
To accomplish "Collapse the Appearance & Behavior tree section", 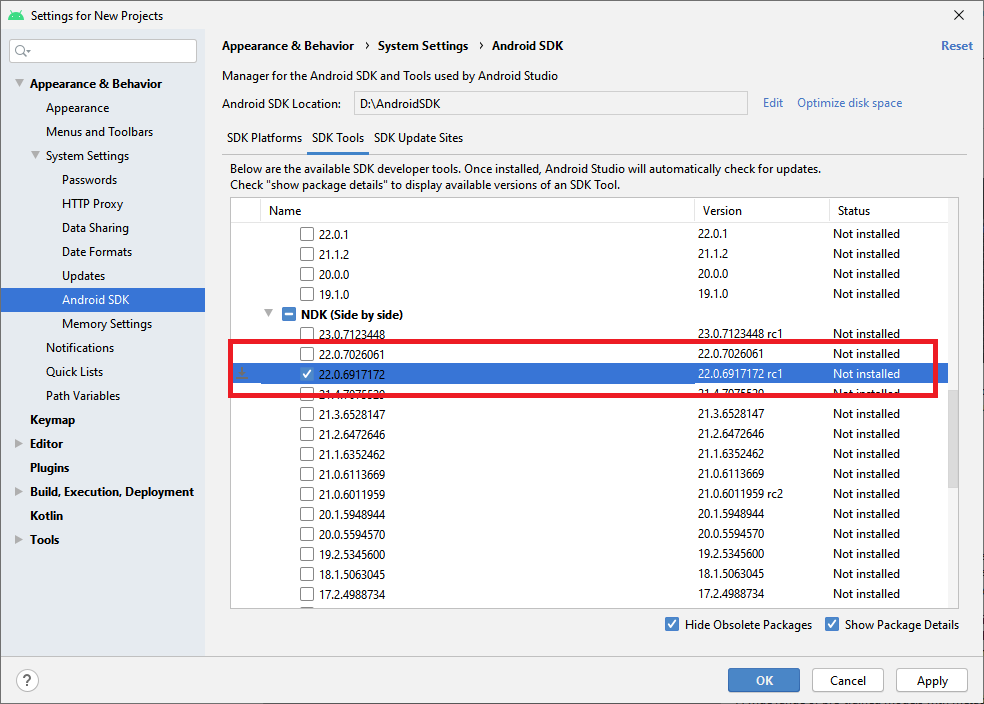I will click(x=19, y=83).
